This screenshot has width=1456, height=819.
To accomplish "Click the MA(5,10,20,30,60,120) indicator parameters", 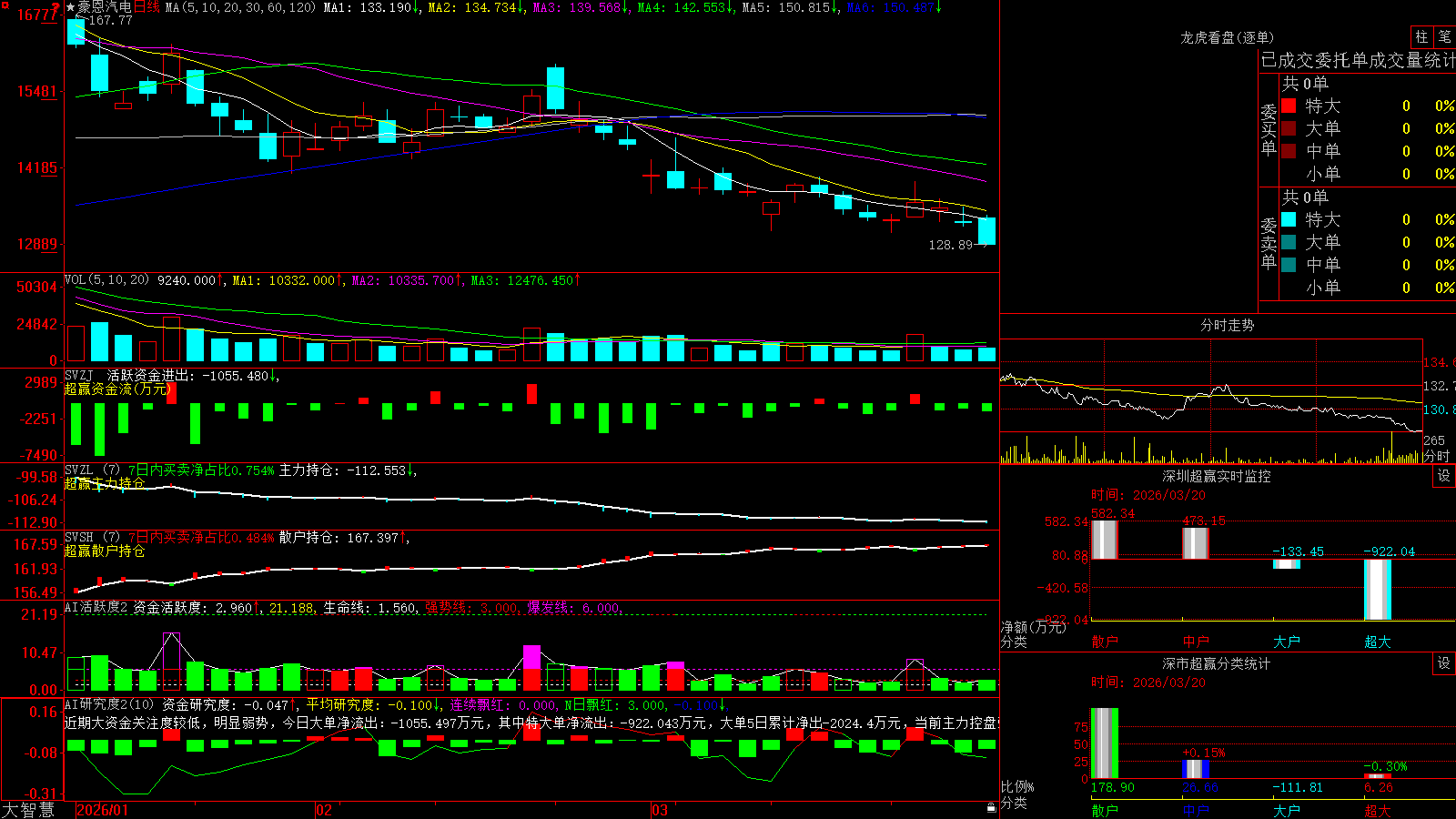I will pyautogui.click(x=240, y=7).
